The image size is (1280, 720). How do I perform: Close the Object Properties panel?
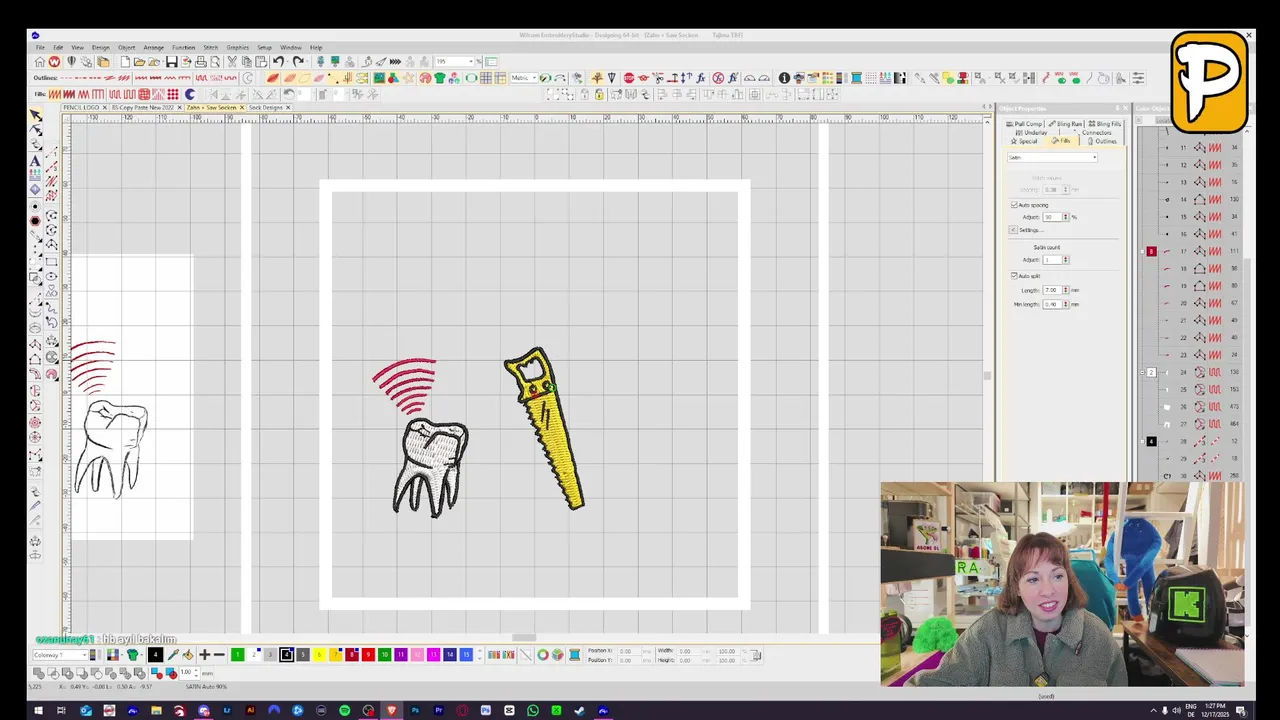pos(1125,108)
